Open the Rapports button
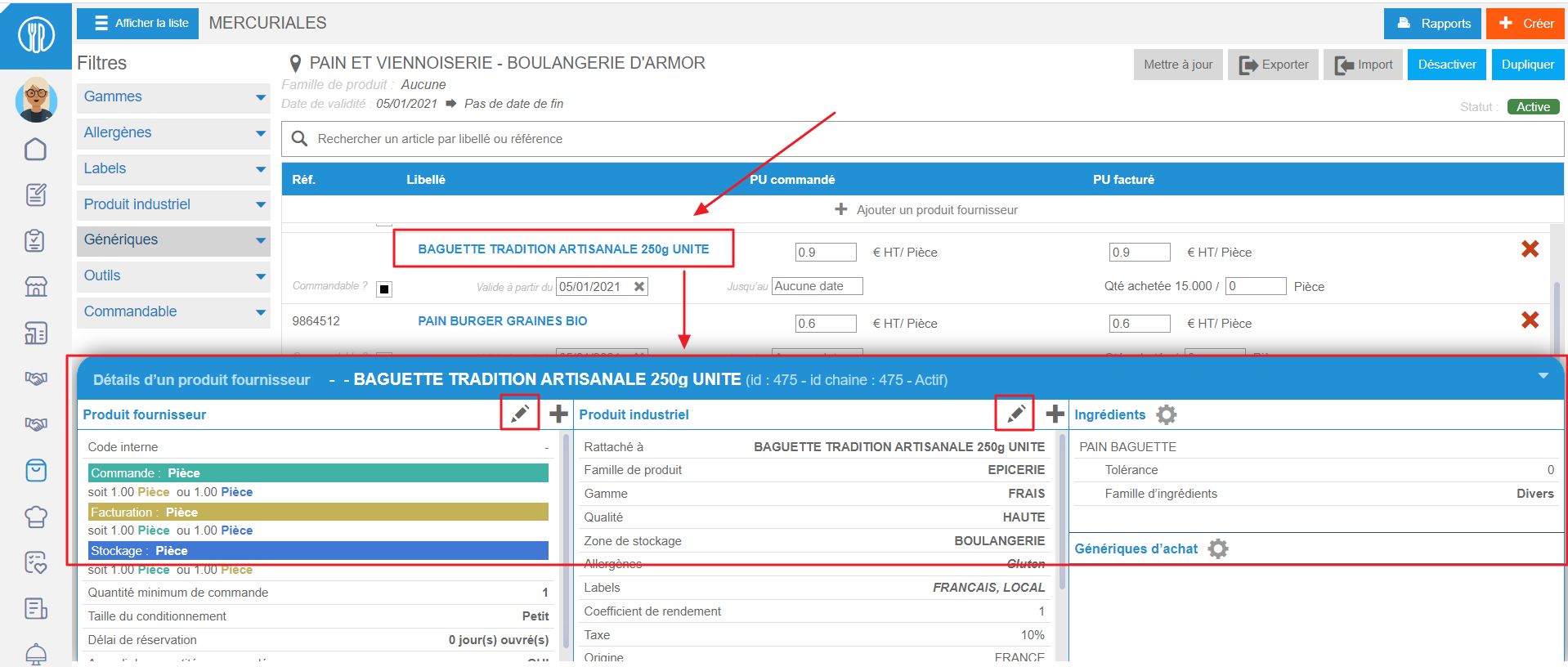The image size is (1568, 667). (1432, 24)
